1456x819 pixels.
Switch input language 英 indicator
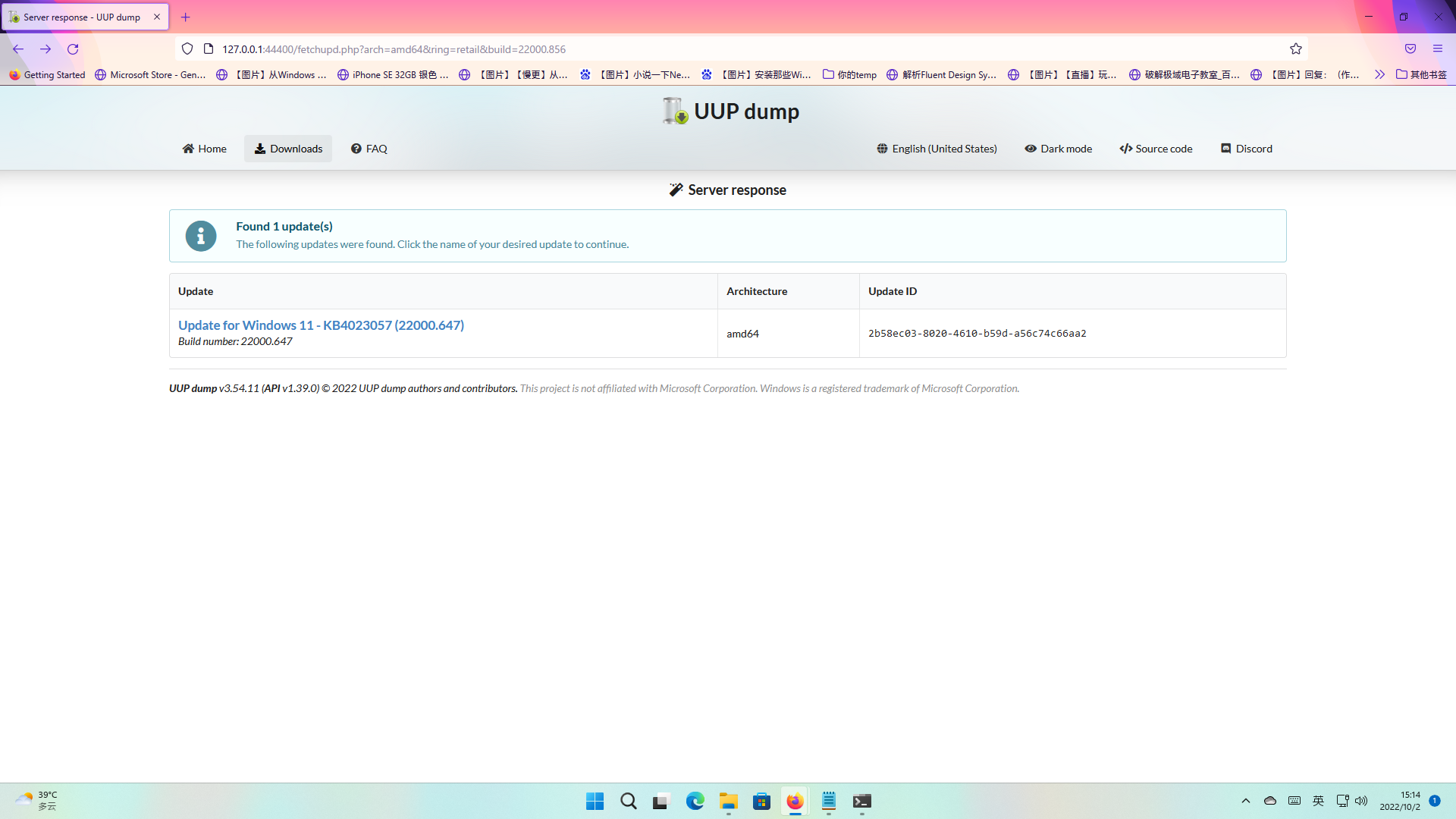pyautogui.click(x=1319, y=801)
